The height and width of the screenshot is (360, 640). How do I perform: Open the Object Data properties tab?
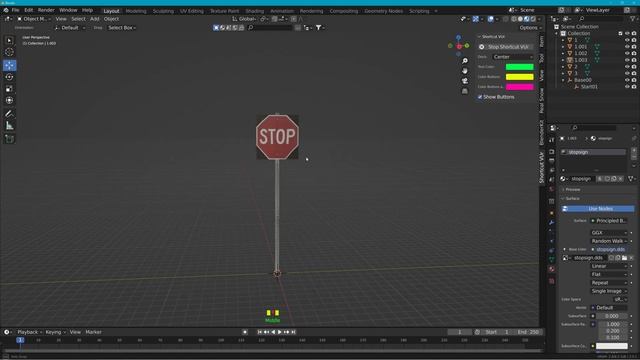551,259
